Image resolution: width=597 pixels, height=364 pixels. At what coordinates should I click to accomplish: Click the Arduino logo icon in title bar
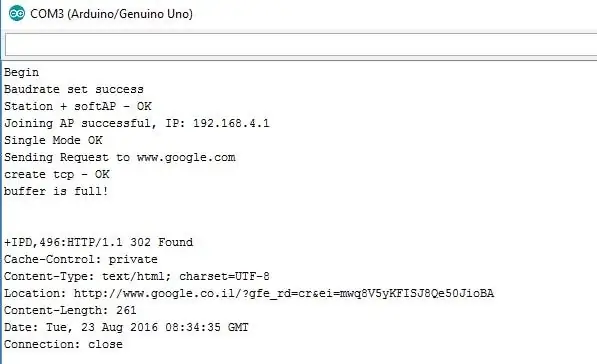[17, 13]
